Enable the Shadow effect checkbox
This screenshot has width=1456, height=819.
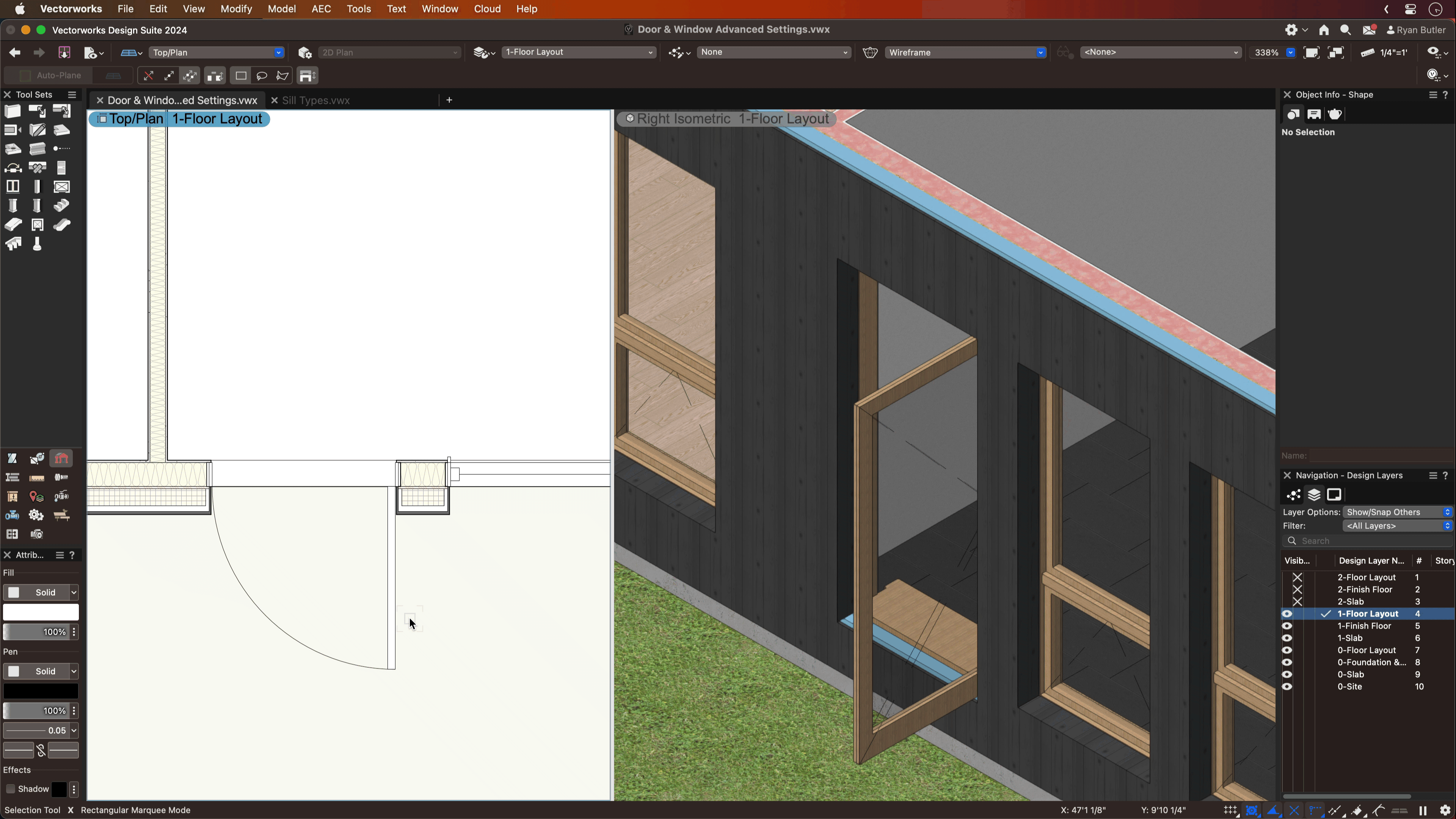pos(10,789)
